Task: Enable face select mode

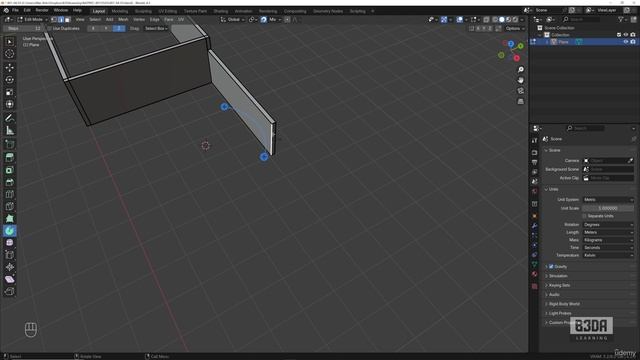Action: point(68,19)
